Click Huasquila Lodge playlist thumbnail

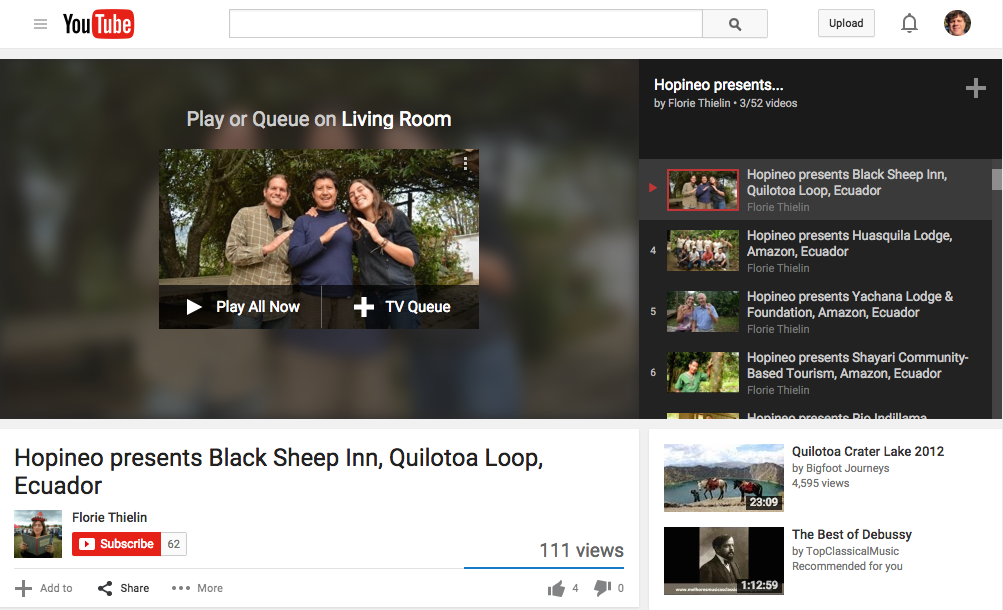pos(703,251)
